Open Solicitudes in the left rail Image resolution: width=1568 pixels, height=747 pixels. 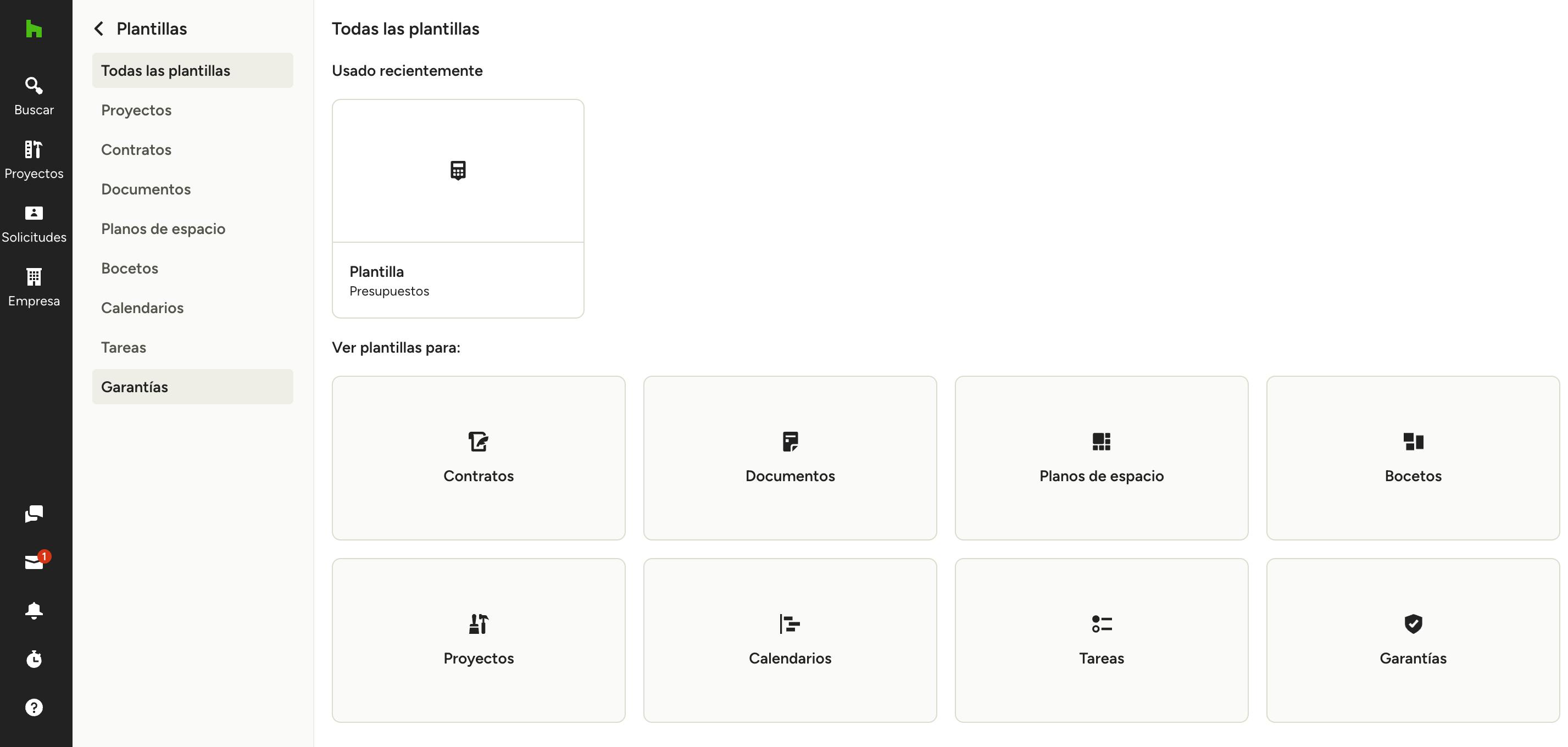point(34,224)
